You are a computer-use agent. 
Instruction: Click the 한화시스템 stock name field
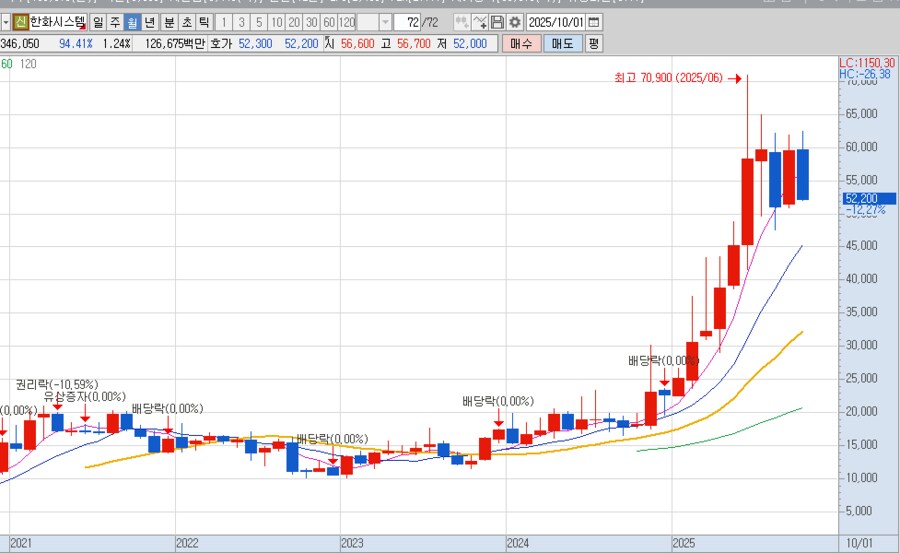55,22
